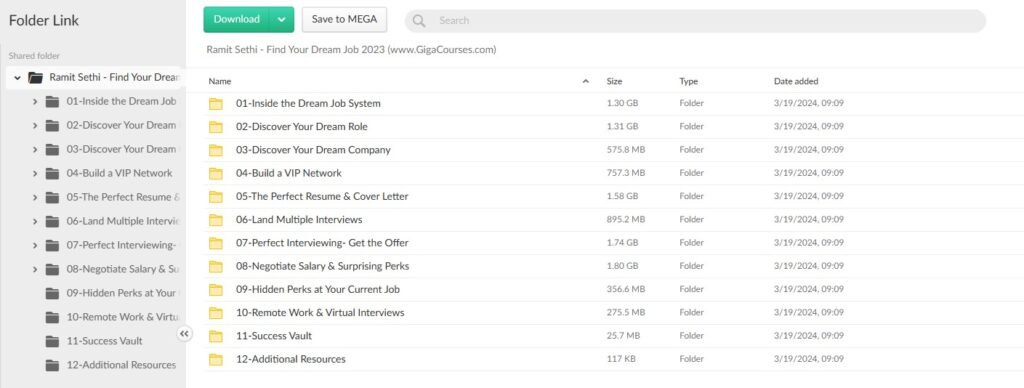The height and width of the screenshot is (388, 1024).
Task: Click yellow folder icon of 08-Negotiate Salary
Action: coord(216,267)
